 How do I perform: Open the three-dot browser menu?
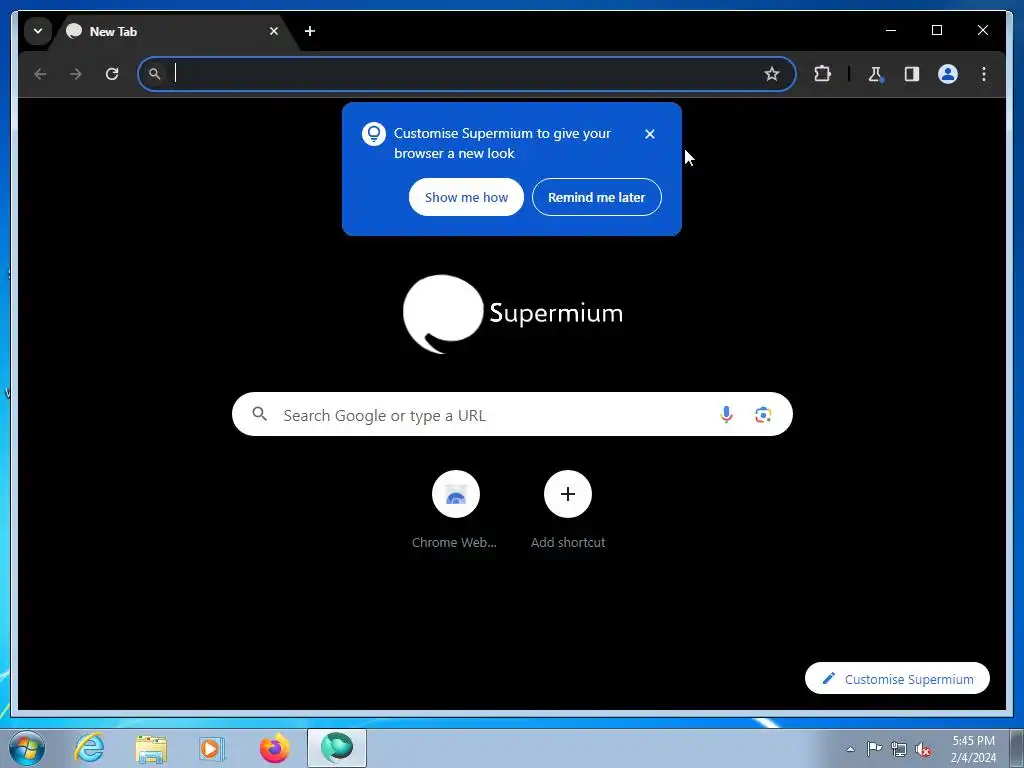point(984,74)
